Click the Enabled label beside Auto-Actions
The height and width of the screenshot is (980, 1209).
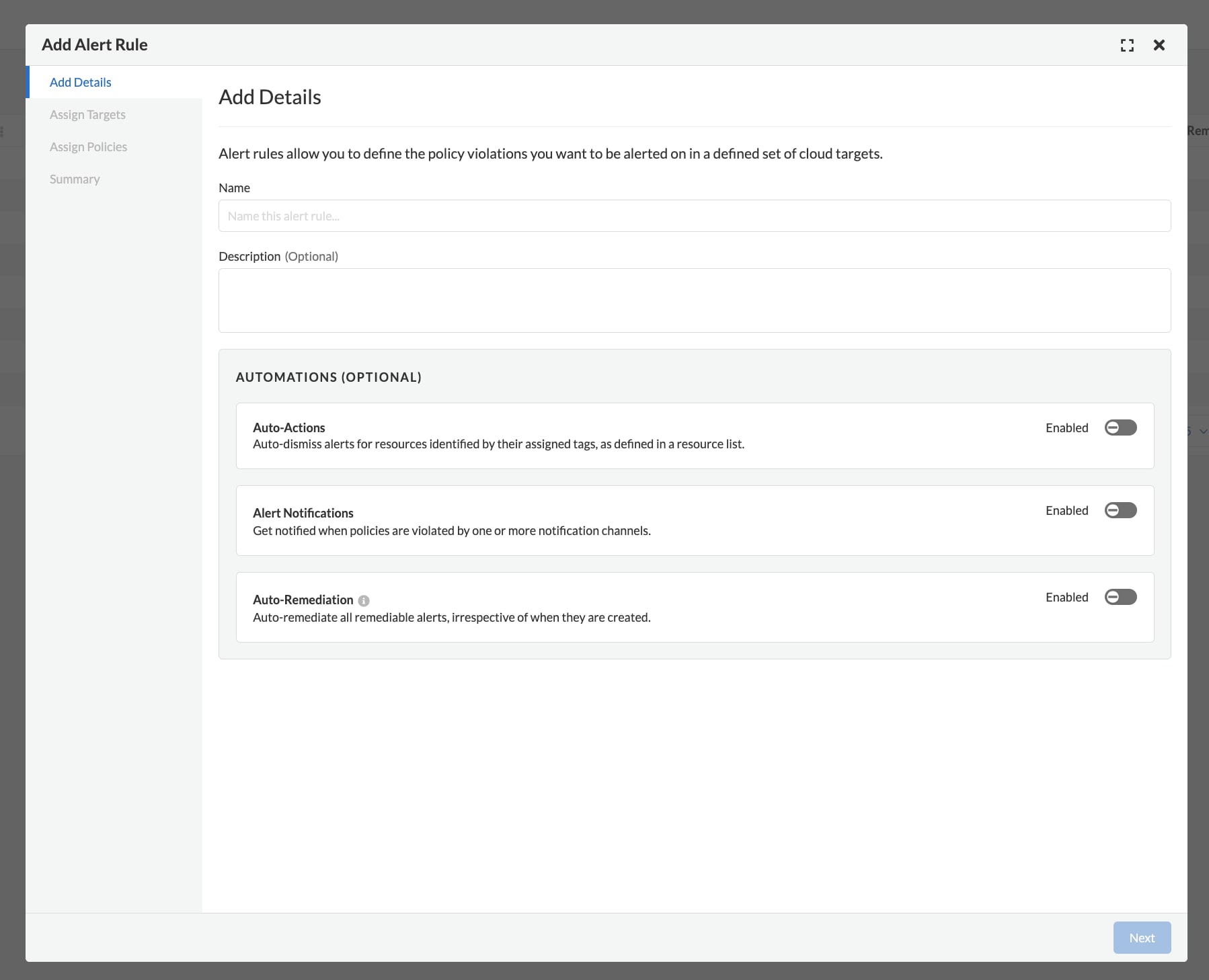click(x=1066, y=427)
